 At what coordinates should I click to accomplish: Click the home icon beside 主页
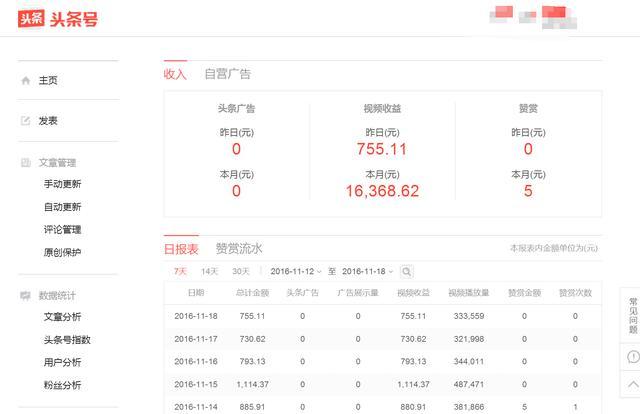click(x=26, y=80)
